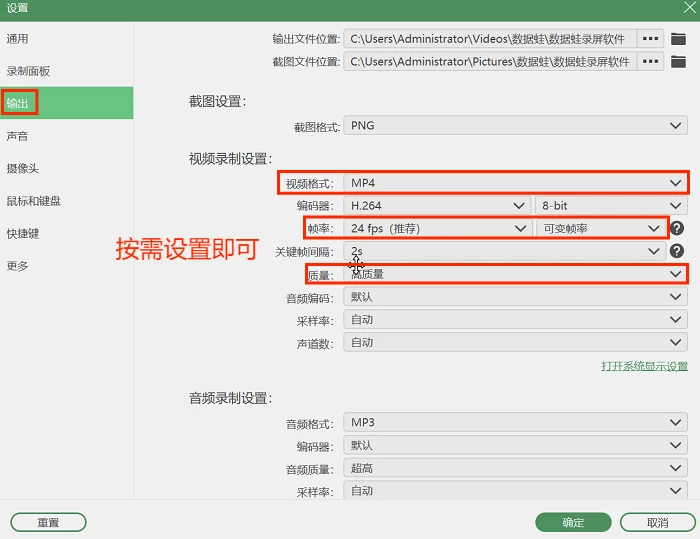Image resolution: width=700 pixels, height=539 pixels.
Task: Open the 通用 general settings tab
Action: pos(67,39)
